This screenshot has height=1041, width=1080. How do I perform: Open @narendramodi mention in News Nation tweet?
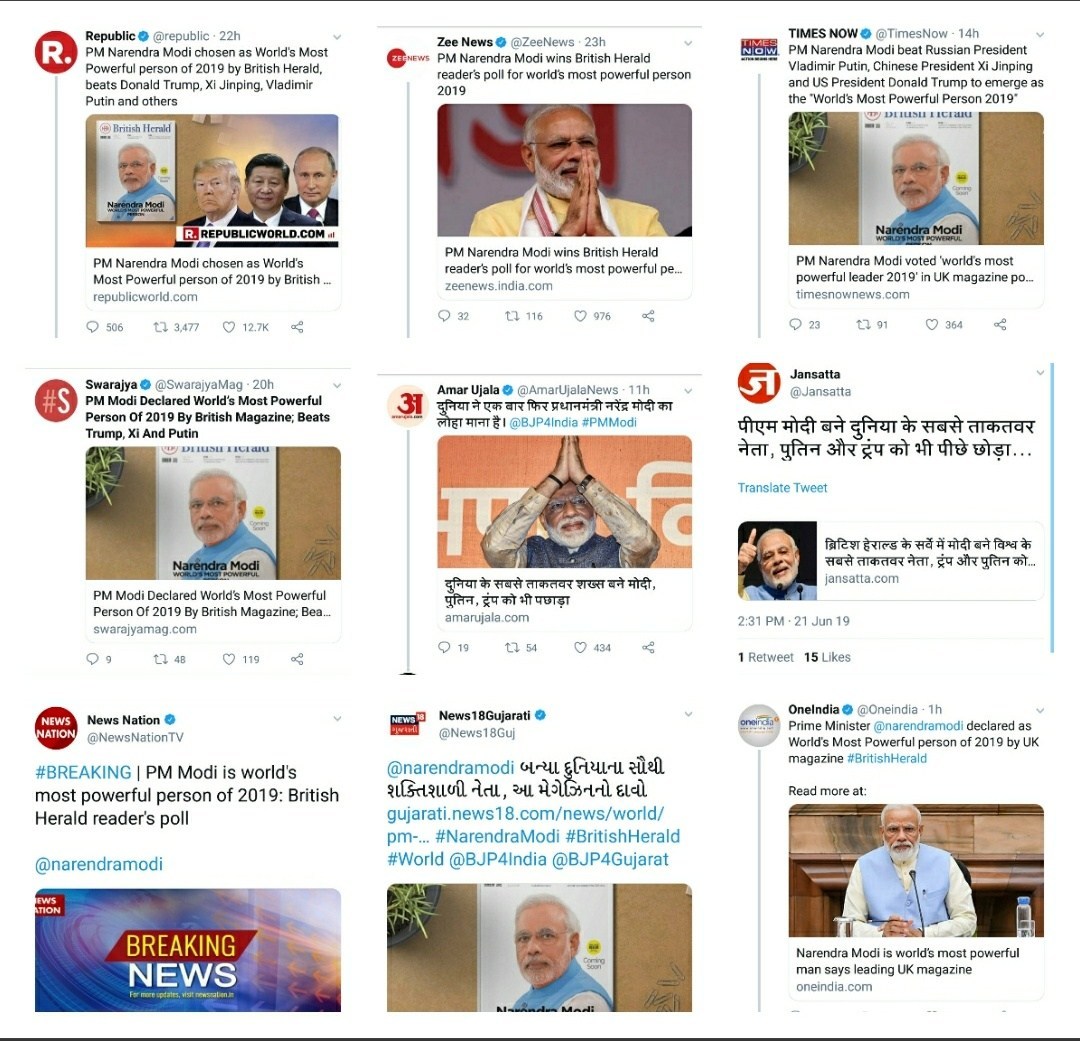point(99,864)
